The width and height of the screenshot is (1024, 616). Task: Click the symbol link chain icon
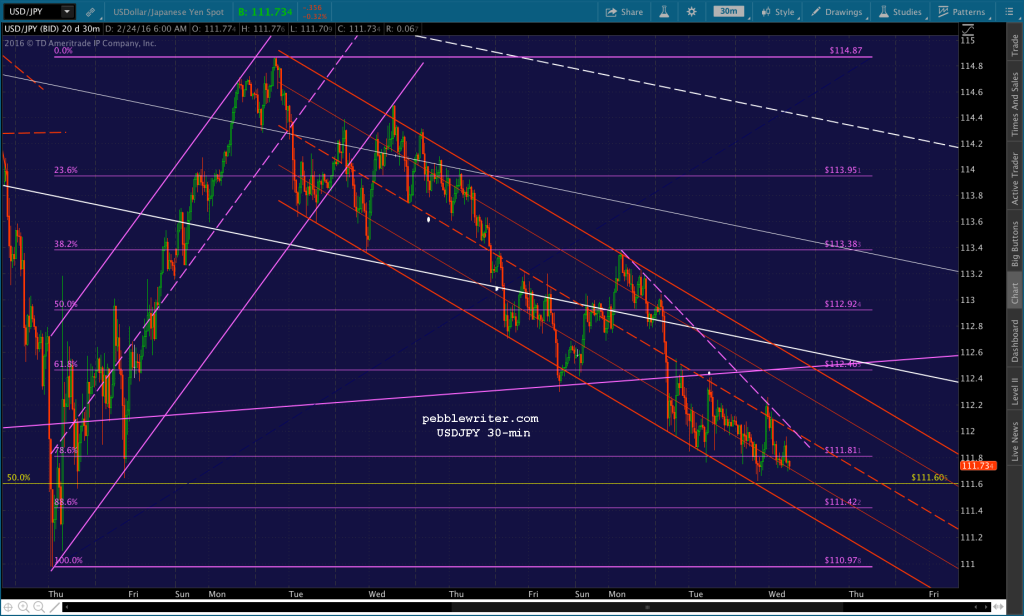[90, 12]
